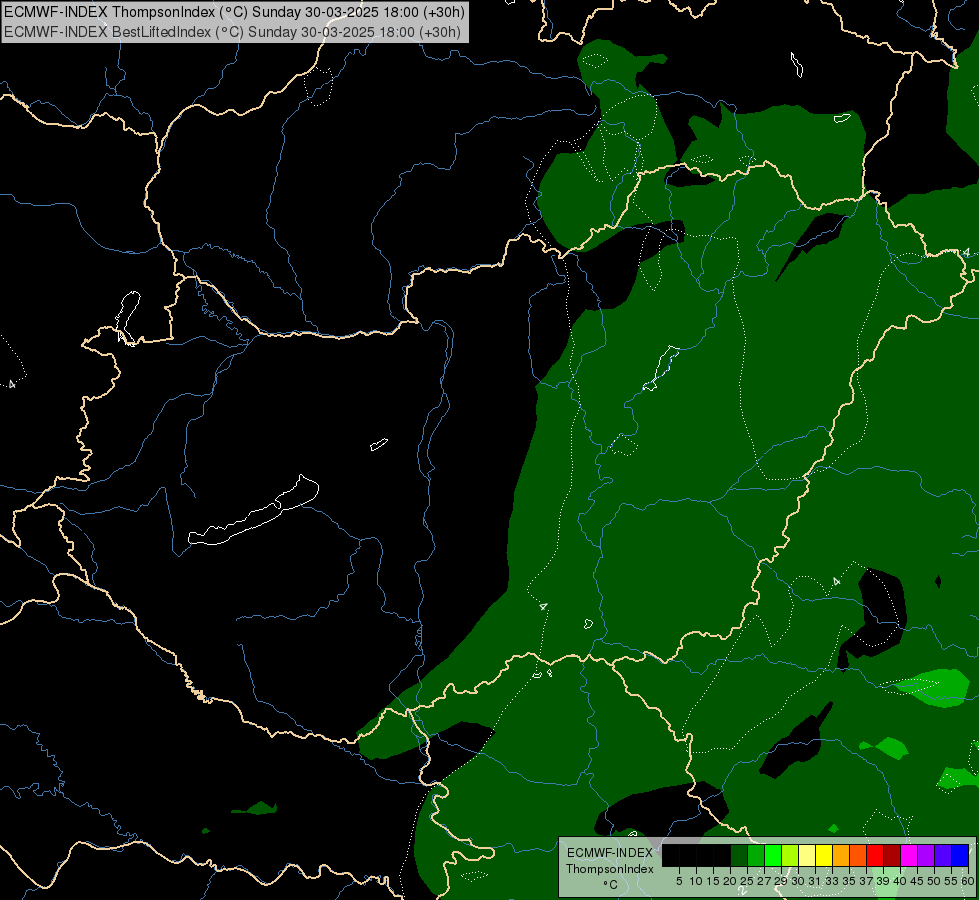Select the °C unit label in legend
The image size is (979, 900).
click(611, 884)
